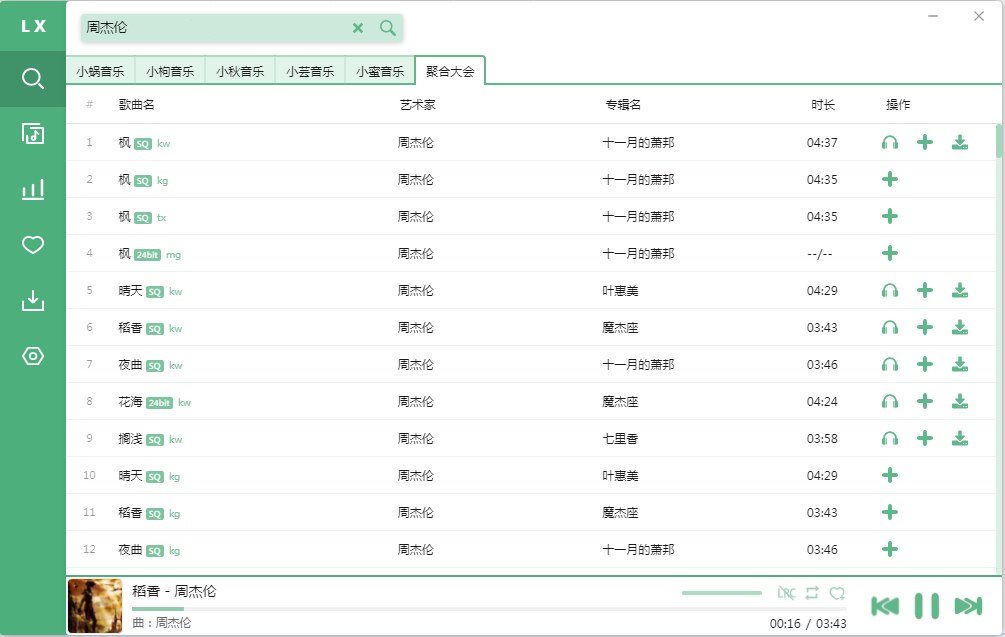The width and height of the screenshot is (1005, 637).
Task: Toggle favorite heart for current song in player
Action: (837, 593)
